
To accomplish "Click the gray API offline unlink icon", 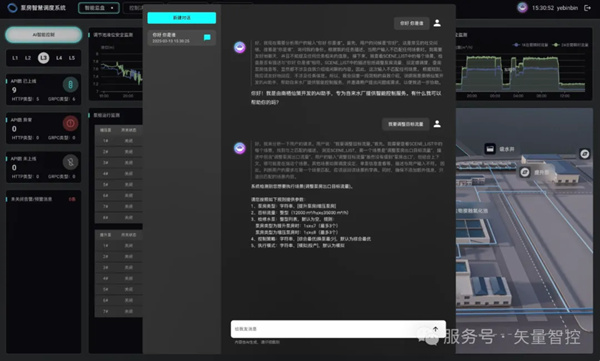I will [x=70, y=162].
